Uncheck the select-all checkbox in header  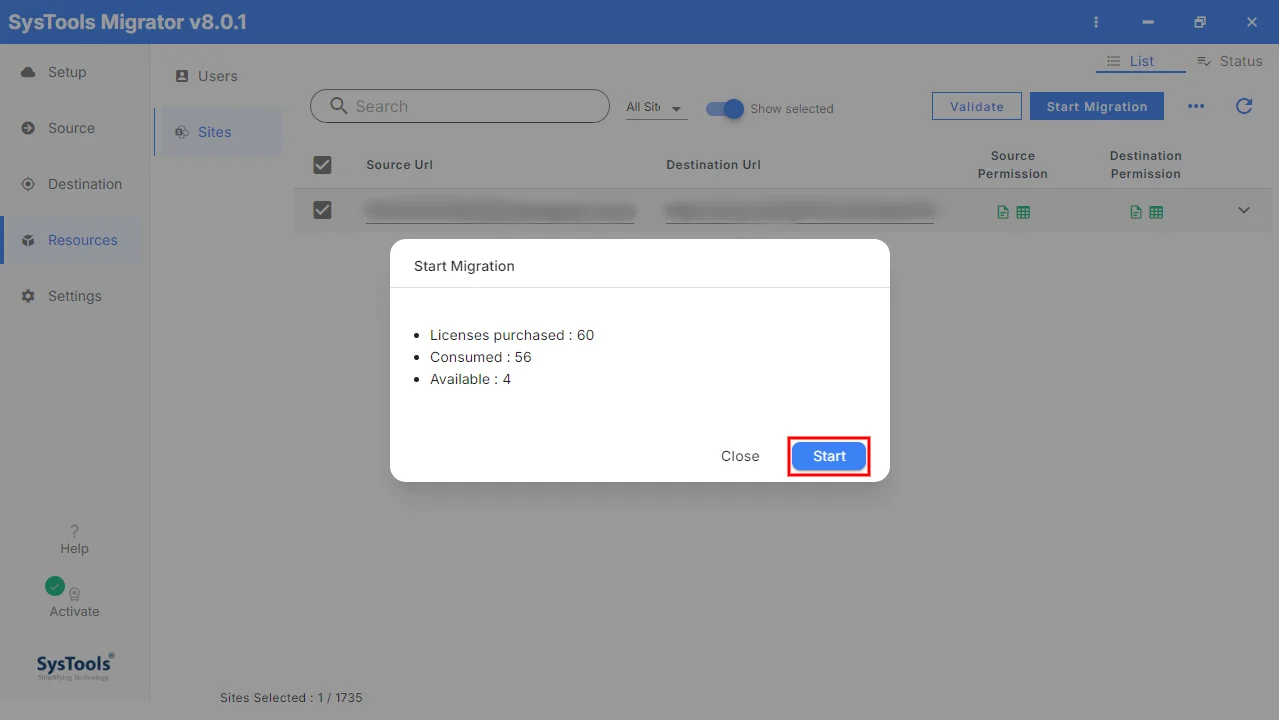(322, 165)
